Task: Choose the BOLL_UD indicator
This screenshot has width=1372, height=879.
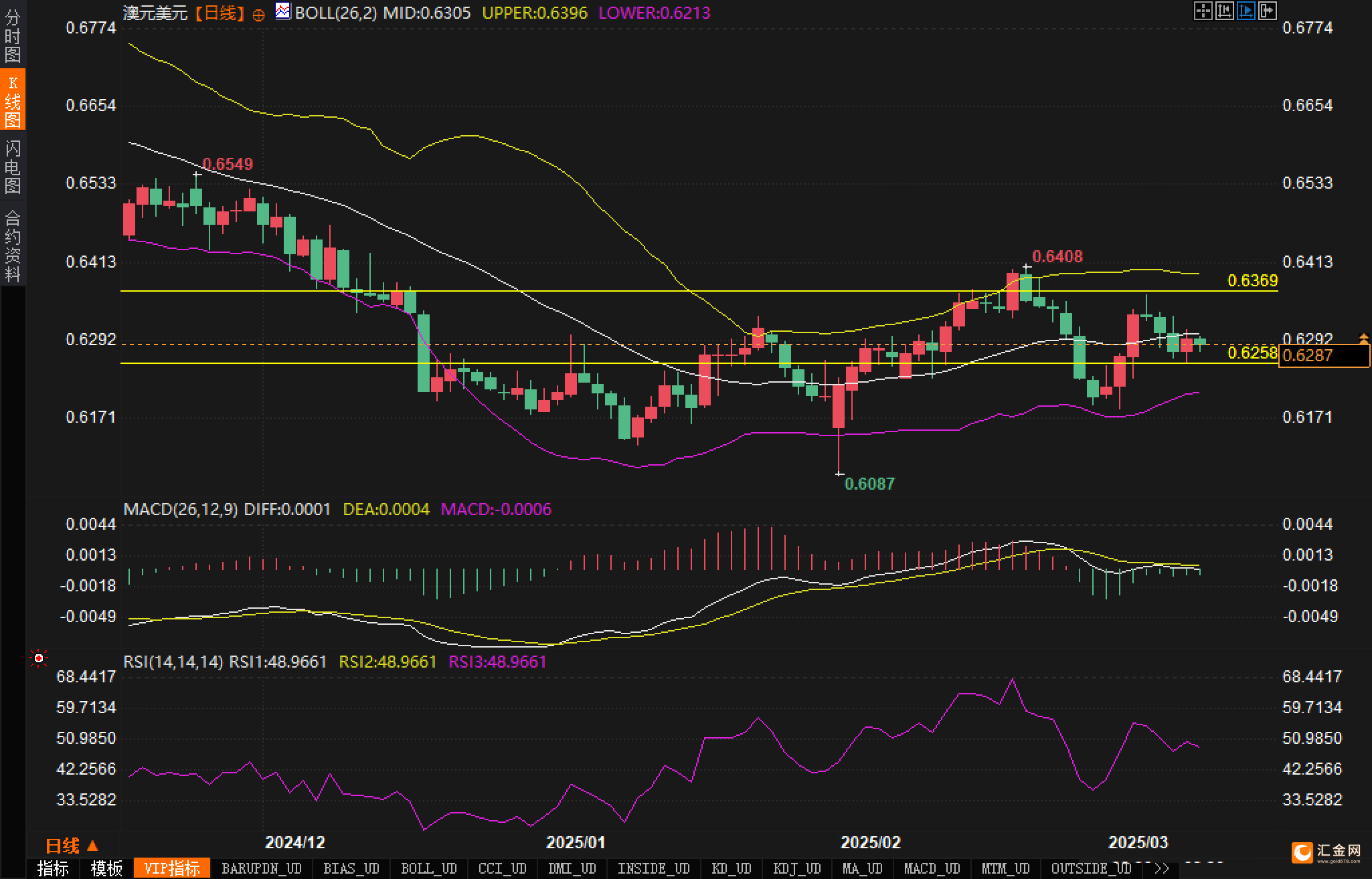Action: pos(428,868)
